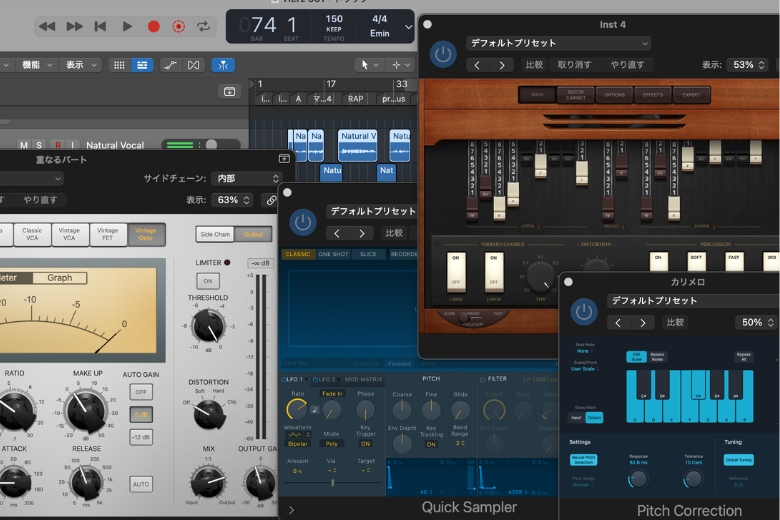Open the organ ROTOR CABINET tab

[576, 95]
